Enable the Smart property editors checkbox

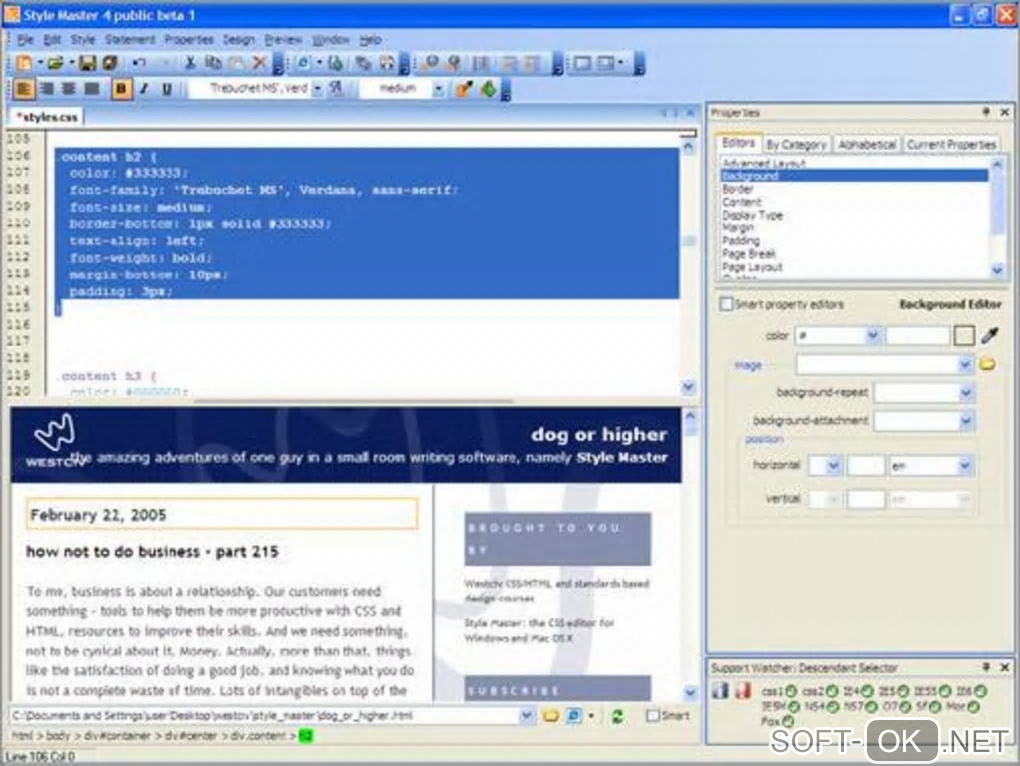click(726, 304)
